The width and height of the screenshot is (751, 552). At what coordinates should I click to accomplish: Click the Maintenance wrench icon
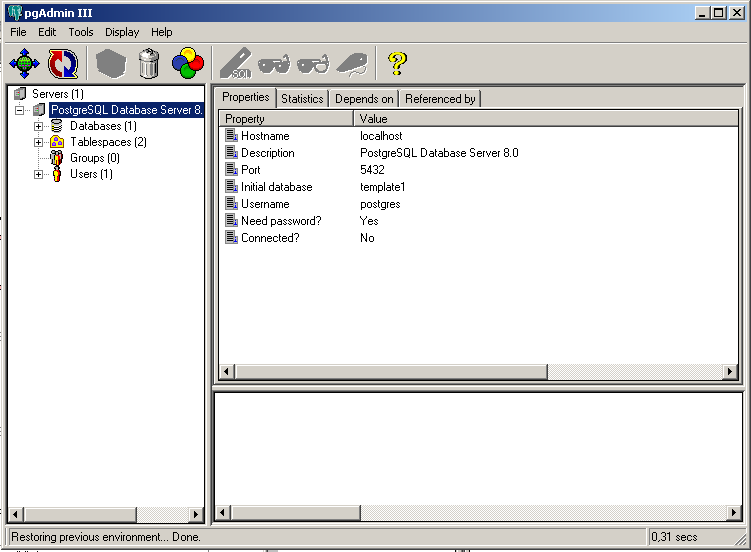(352, 64)
